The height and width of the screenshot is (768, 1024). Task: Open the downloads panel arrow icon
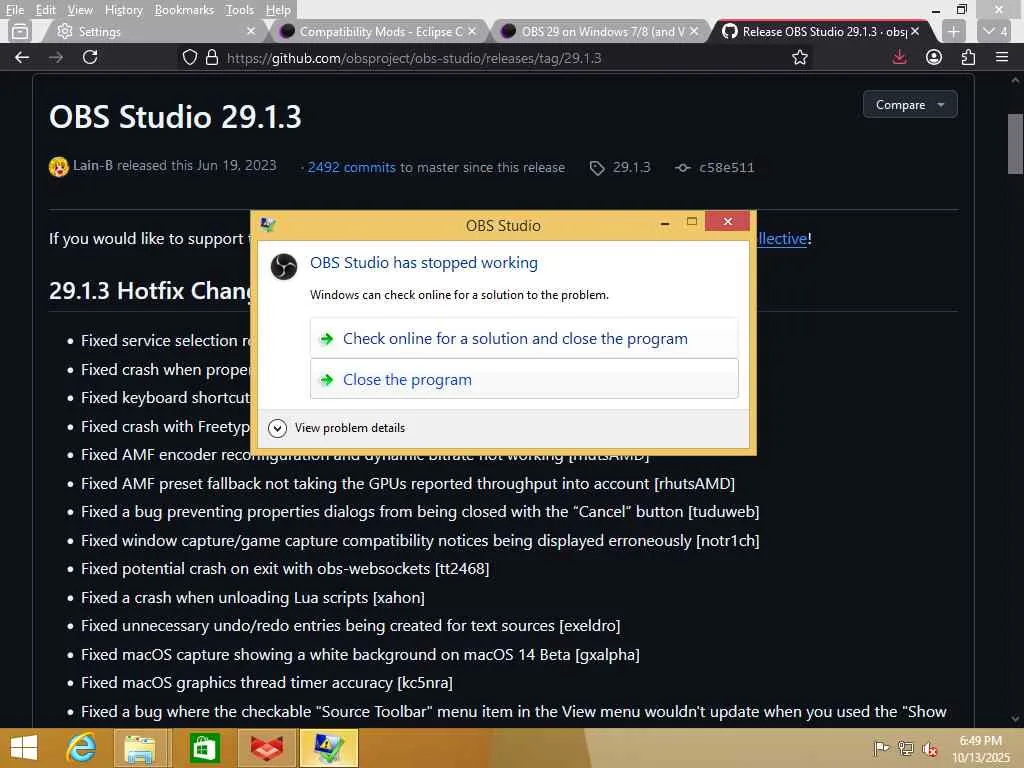[900, 57]
